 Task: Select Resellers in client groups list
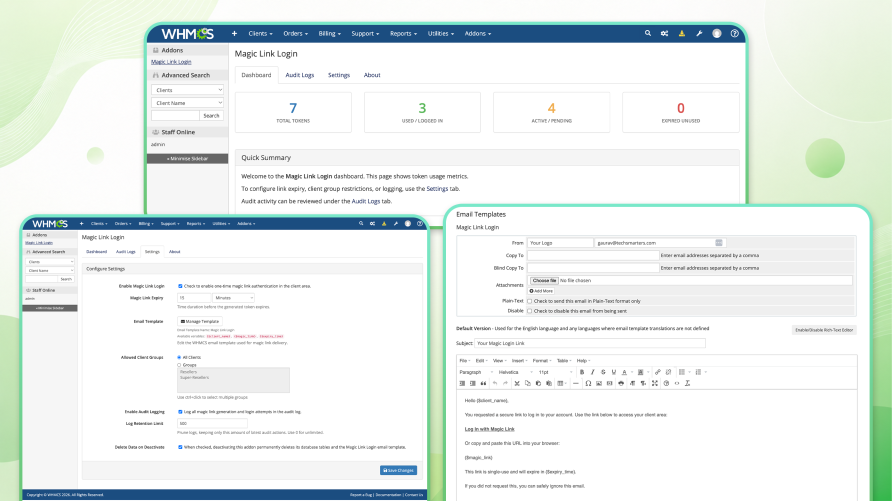click(188, 372)
